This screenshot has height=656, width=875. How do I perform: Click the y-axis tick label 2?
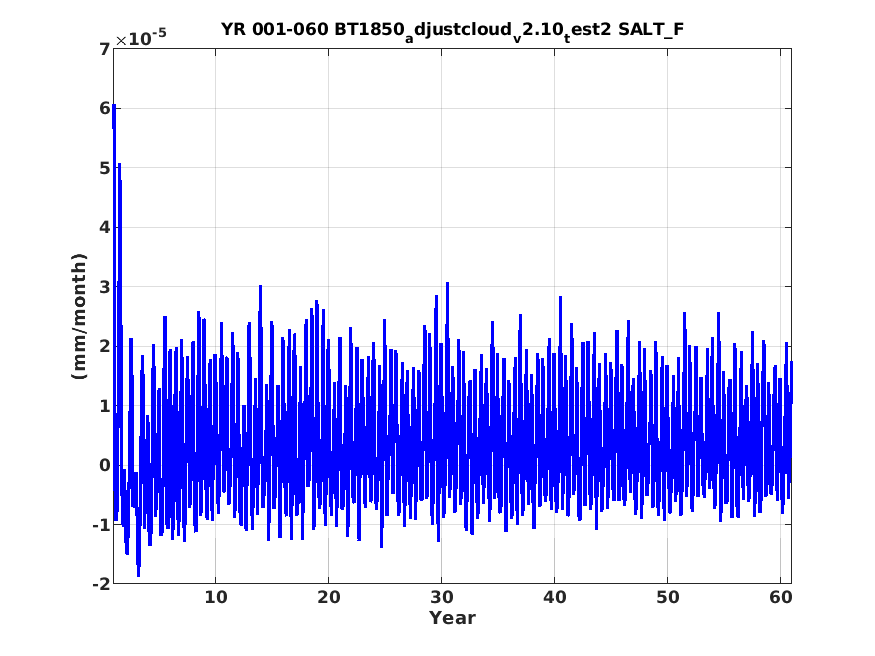coord(105,346)
